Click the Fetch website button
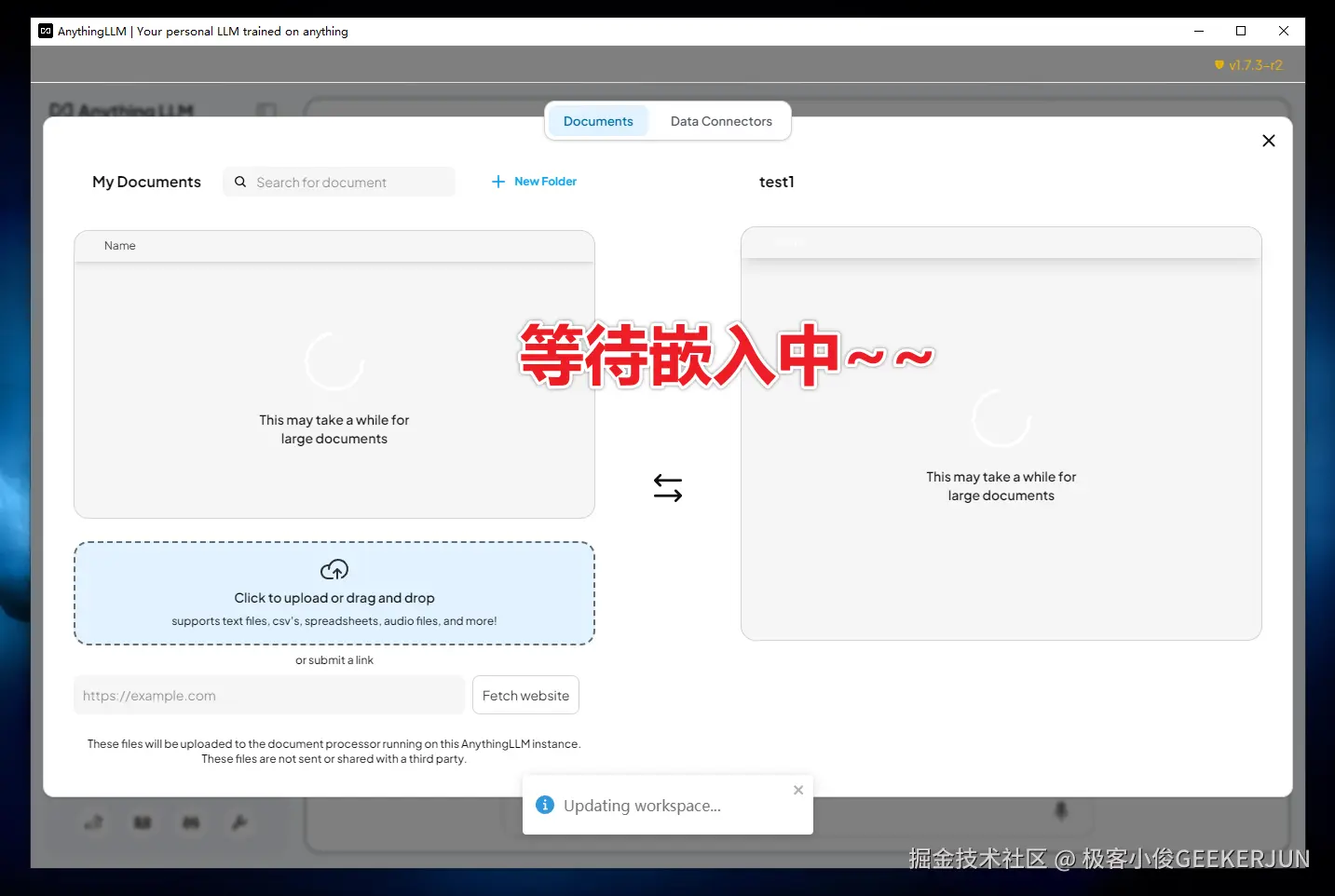Image resolution: width=1335 pixels, height=896 pixels. [x=525, y=696]
